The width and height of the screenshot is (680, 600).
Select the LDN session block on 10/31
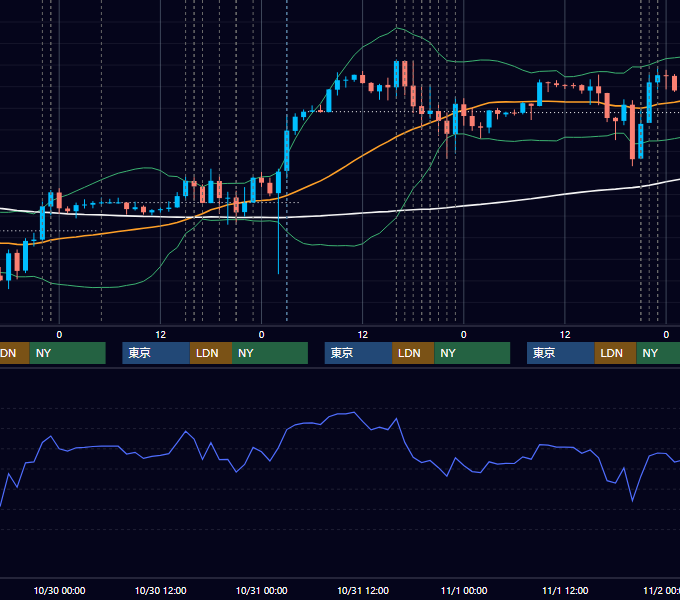[413, 353]
